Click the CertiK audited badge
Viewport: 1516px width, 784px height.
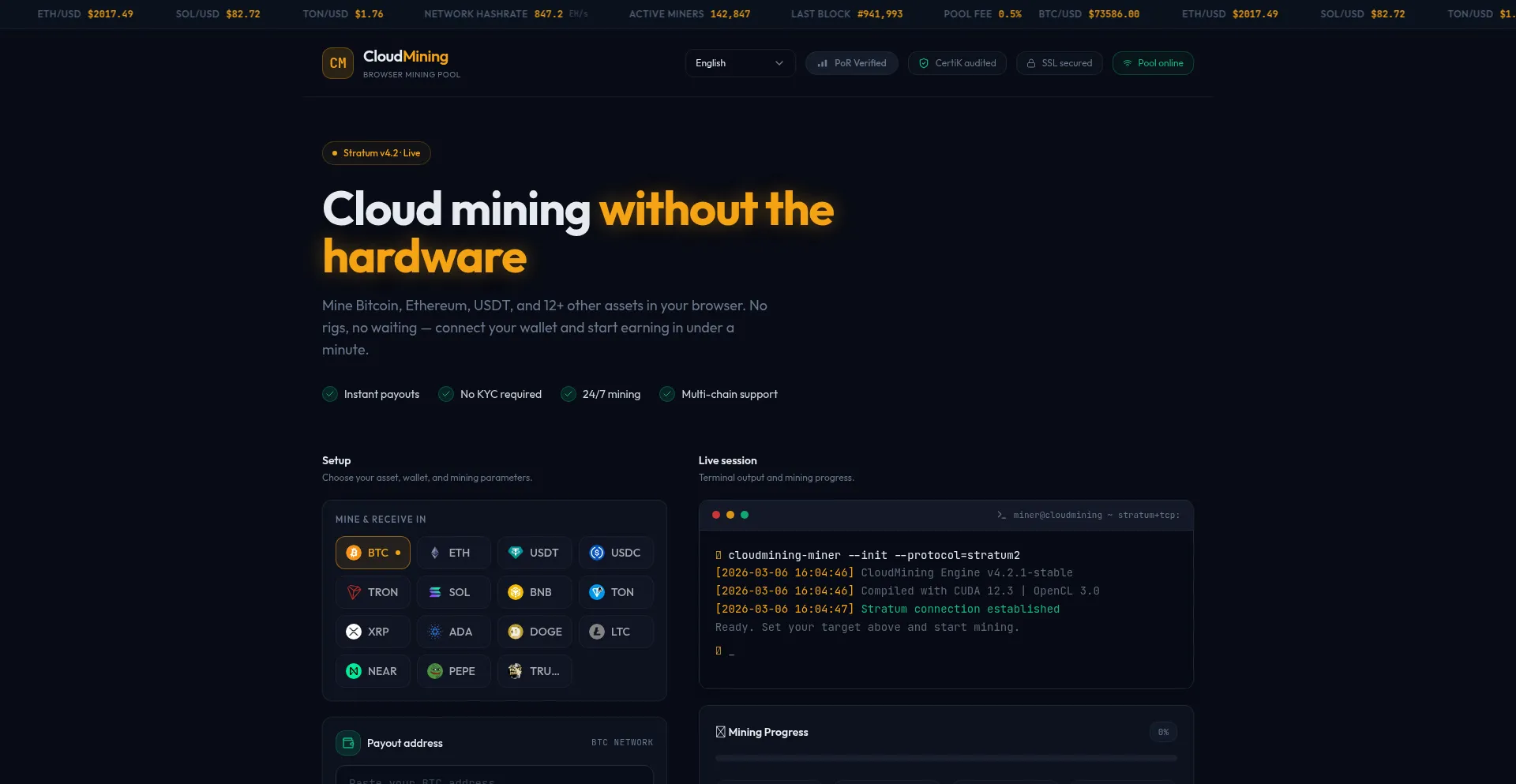[957, 63]
